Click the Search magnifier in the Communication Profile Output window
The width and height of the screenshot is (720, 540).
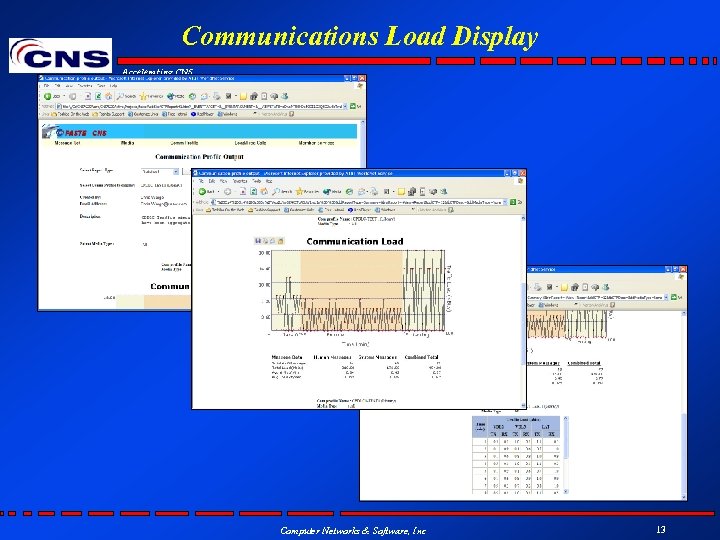120,96
